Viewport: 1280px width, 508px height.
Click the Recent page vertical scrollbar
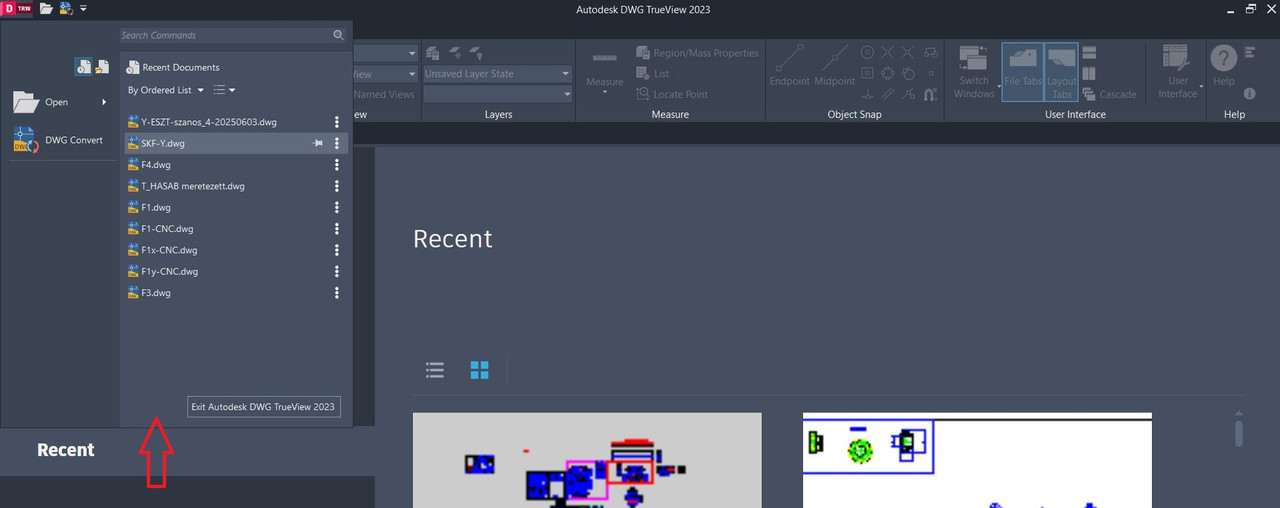point(1239,432)
